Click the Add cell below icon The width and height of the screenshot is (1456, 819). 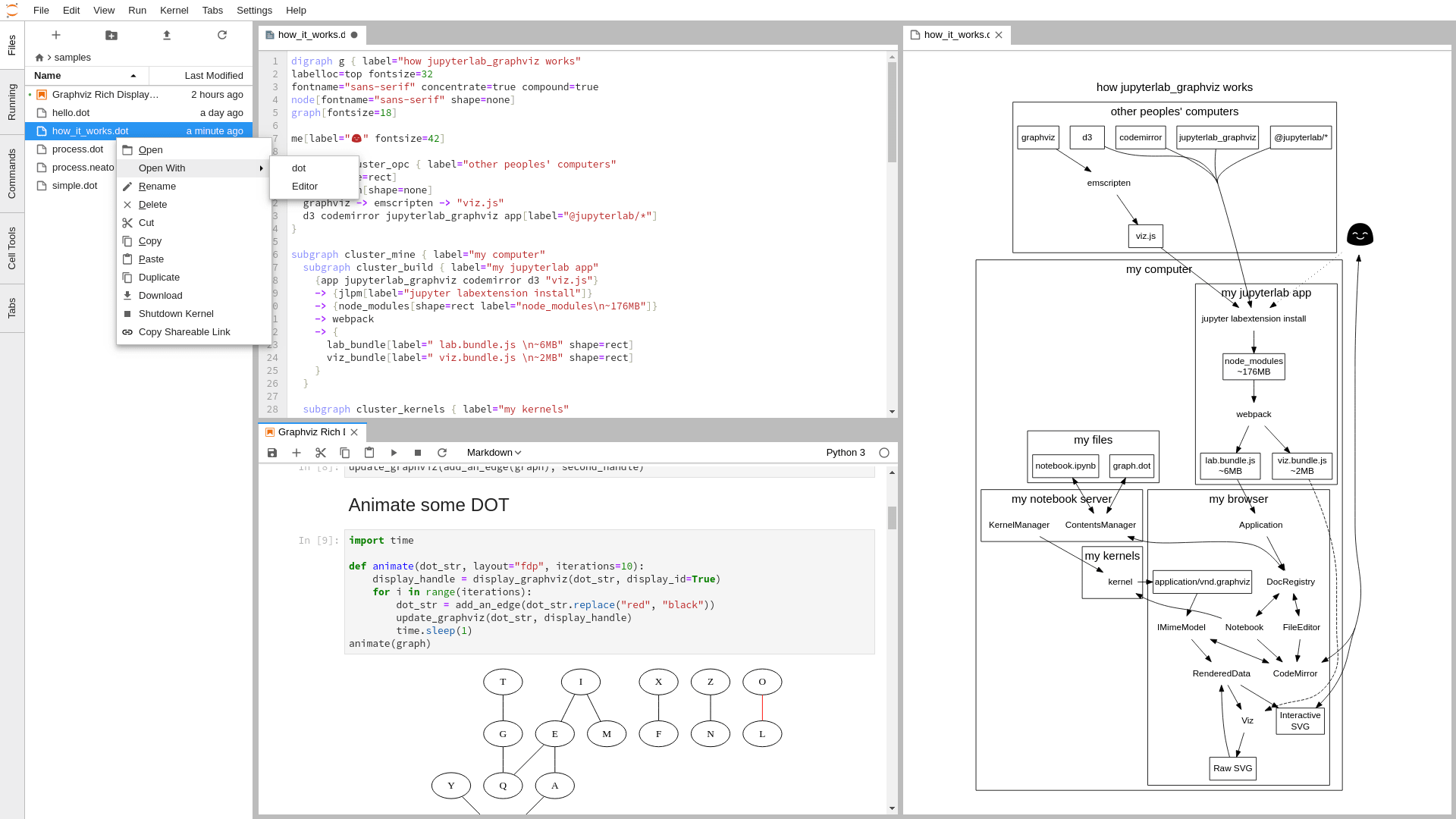296,452
